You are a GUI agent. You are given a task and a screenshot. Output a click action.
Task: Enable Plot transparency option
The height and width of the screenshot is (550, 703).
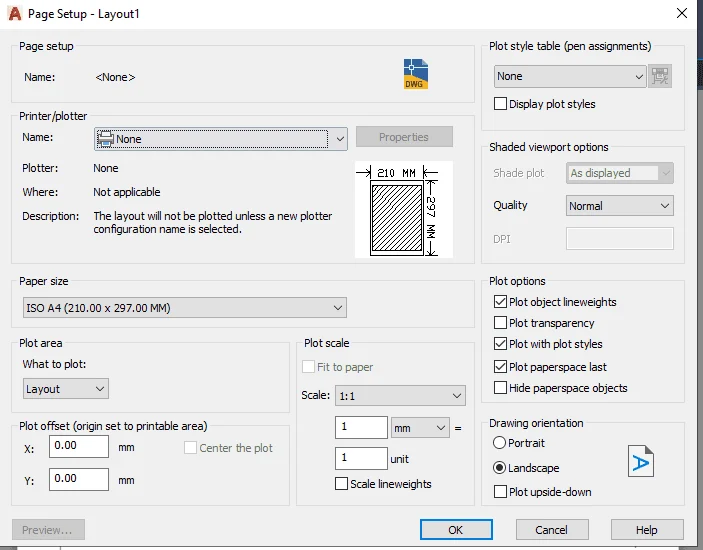(x=500, y=323)
